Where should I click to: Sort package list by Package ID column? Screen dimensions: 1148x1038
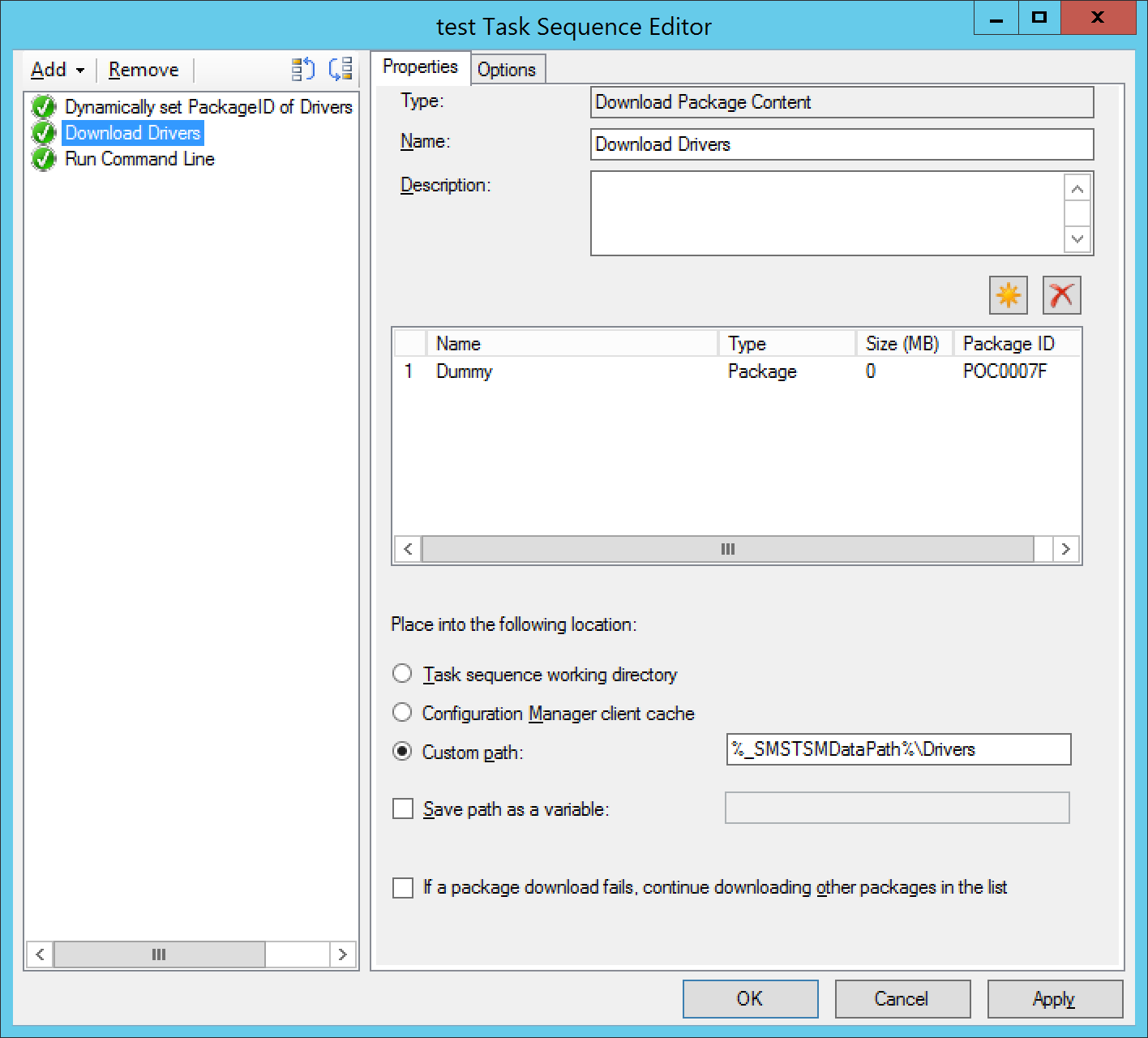(x=1017, y=344)
